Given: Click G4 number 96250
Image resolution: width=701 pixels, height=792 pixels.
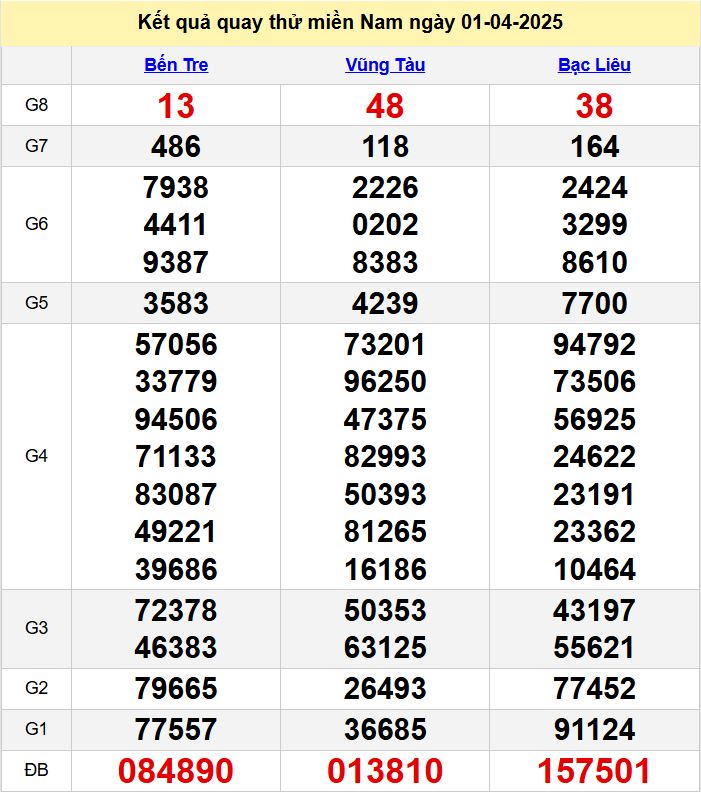Looking at the screenshot, I should click(385, 381).
